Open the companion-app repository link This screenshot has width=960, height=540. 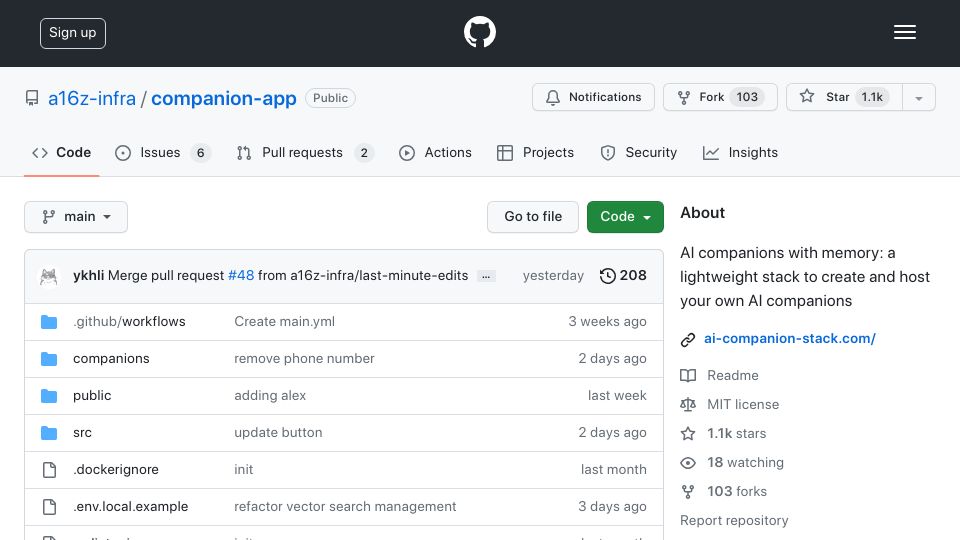224,98
